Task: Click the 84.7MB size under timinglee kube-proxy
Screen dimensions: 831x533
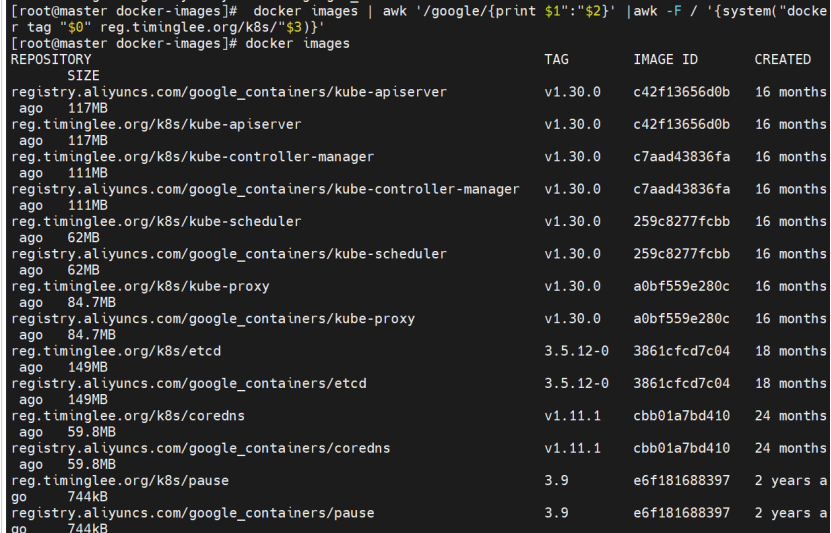Action: coord(91,303)
